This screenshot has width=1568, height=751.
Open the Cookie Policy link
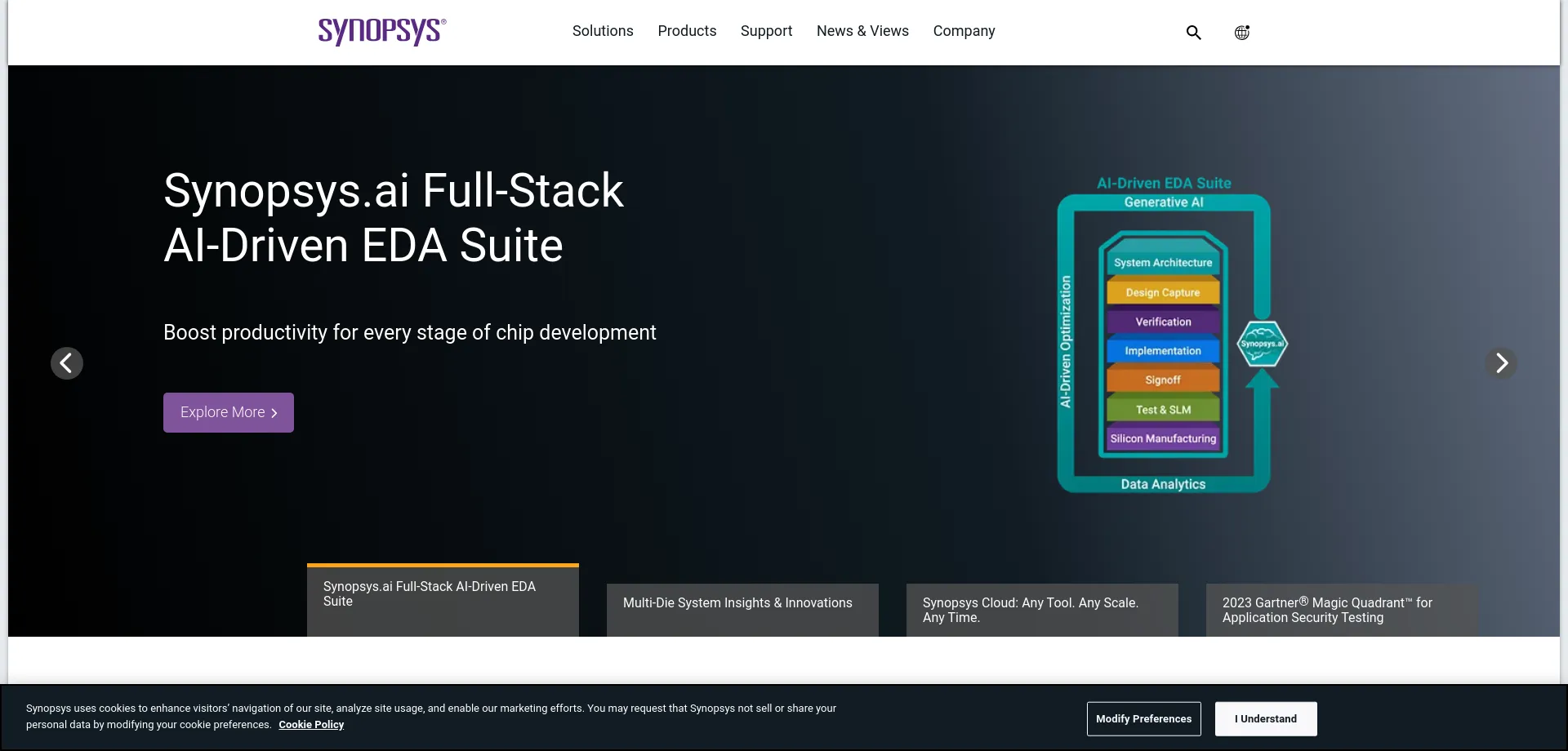pyautogui.click(x=311, y=725)
